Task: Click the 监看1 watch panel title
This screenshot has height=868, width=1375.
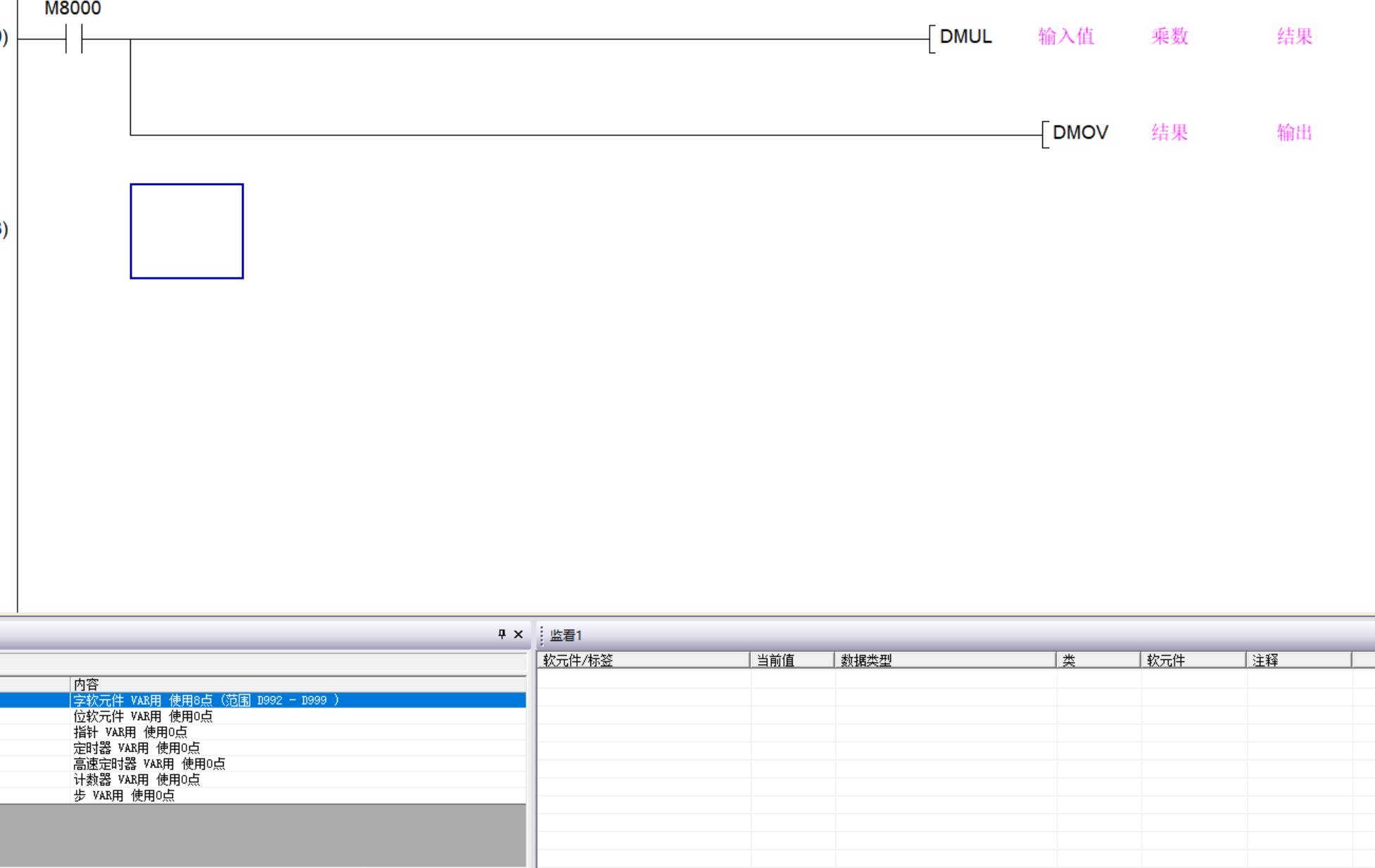Action: [565, 635]
